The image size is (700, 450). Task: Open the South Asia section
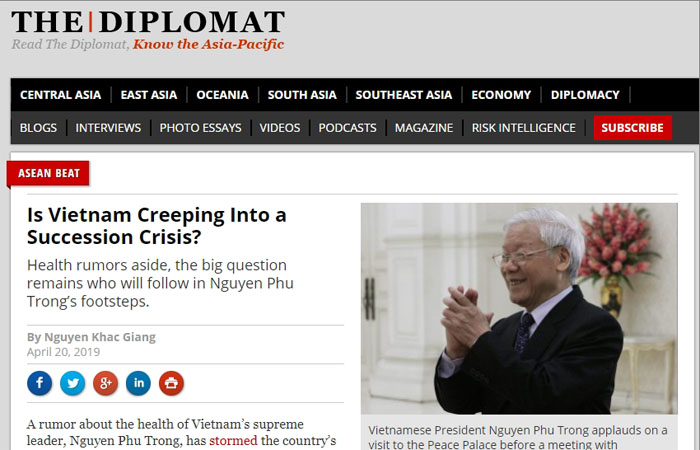[302, 95]
